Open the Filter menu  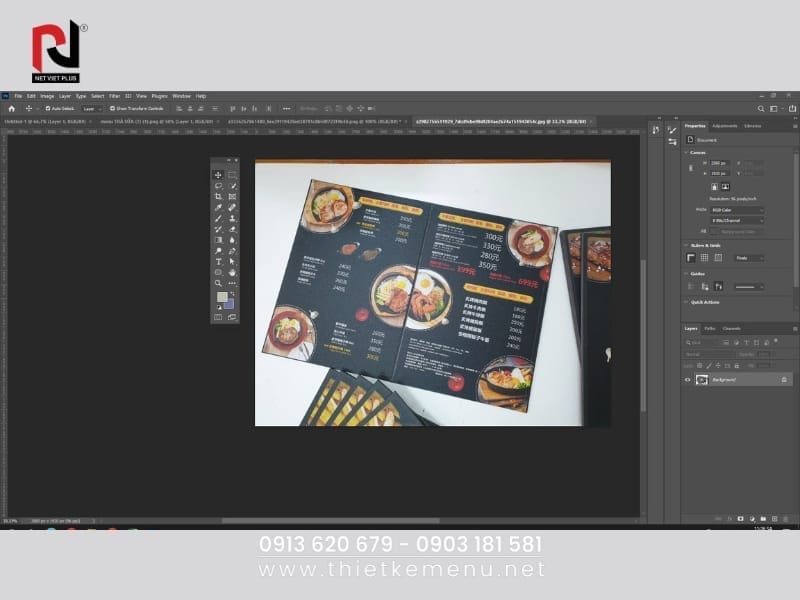(x=112, y=96)
